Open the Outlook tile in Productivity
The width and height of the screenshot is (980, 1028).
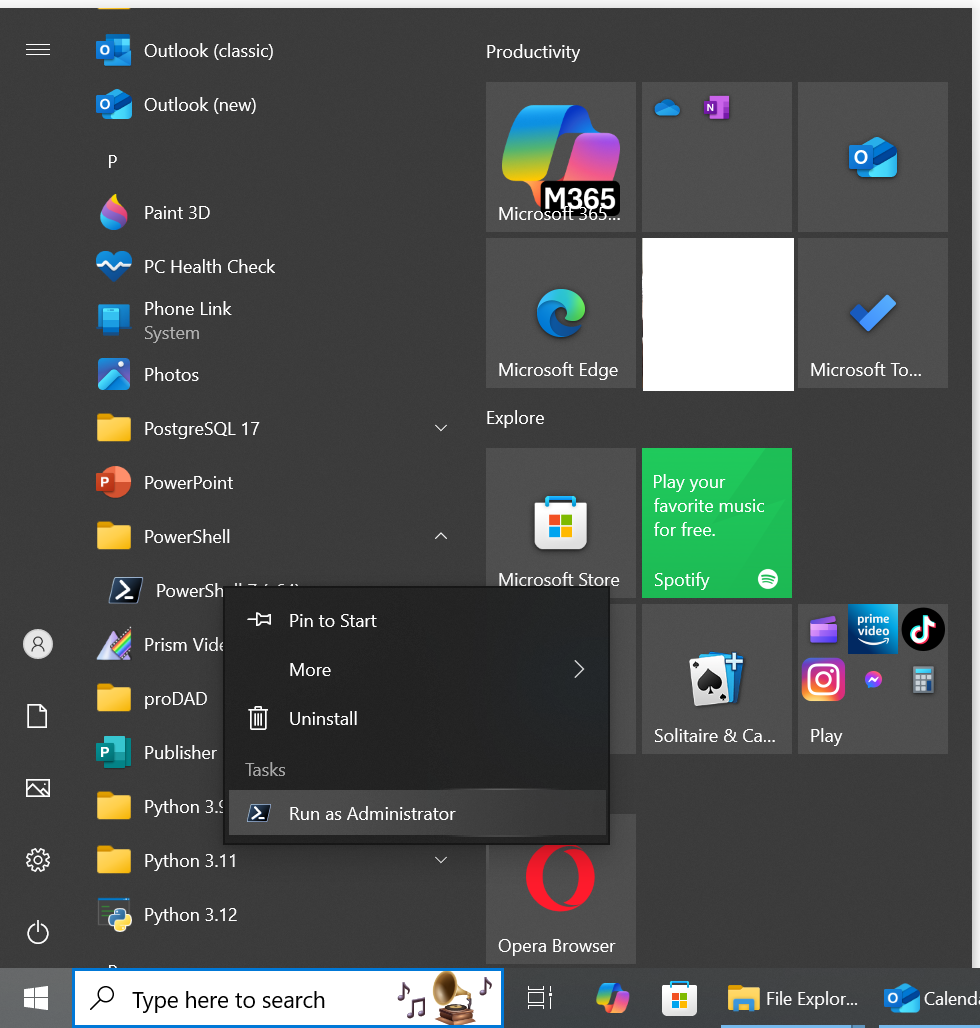point(872,157)
